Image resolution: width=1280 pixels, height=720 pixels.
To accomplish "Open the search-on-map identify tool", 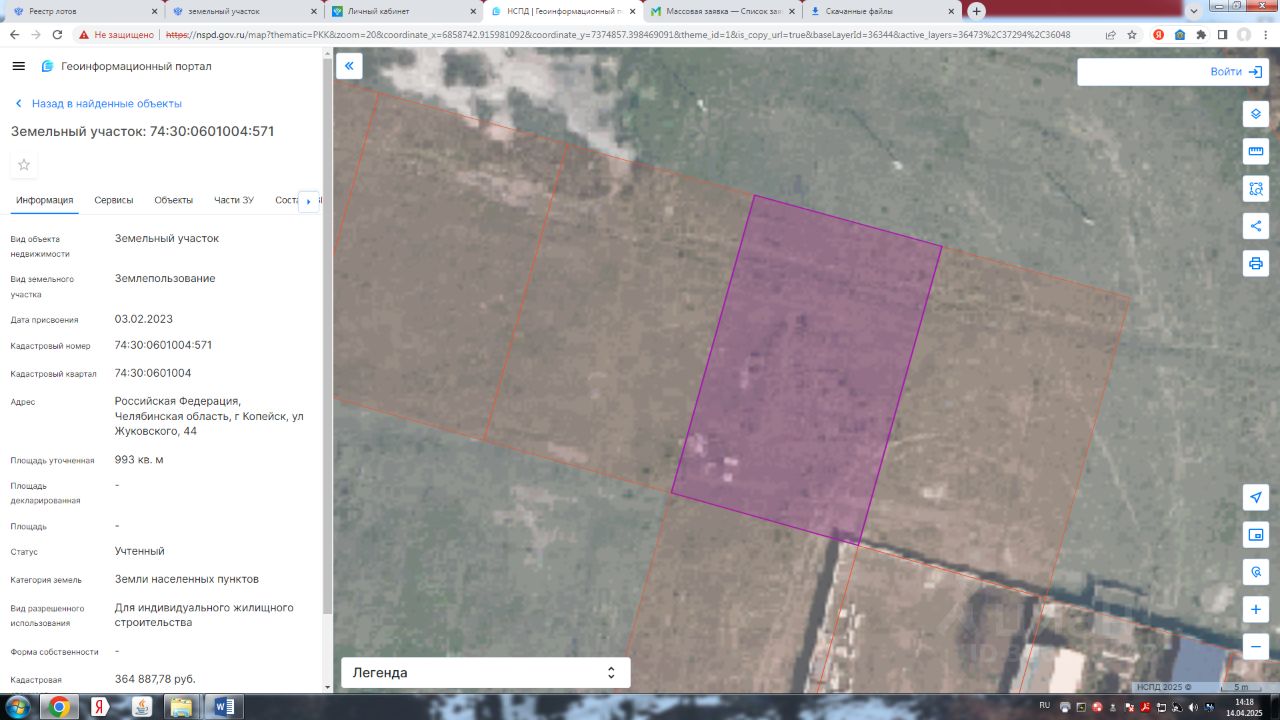I will [1256, 572].
